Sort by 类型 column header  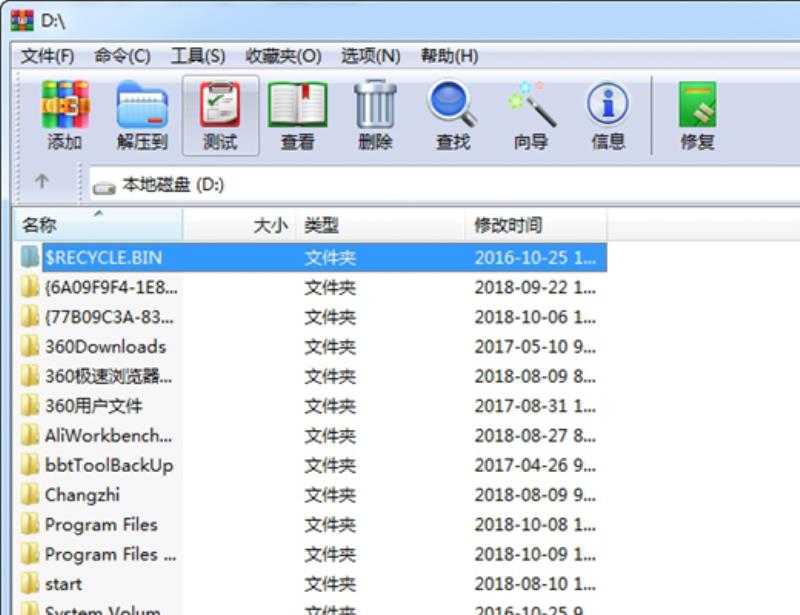click(x=380, y=225)
